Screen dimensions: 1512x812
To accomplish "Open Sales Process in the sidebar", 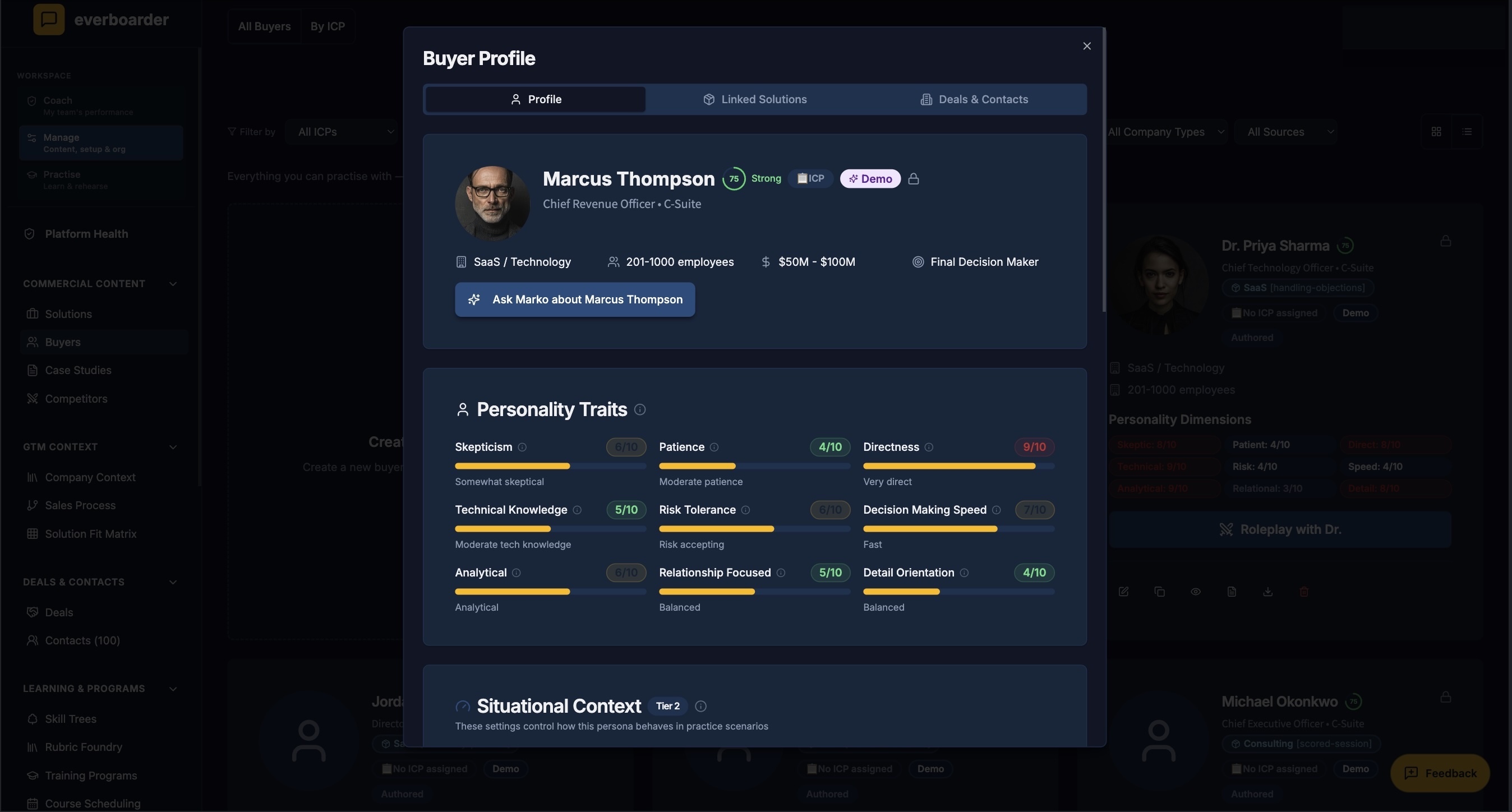I will (x=104, y=506).
